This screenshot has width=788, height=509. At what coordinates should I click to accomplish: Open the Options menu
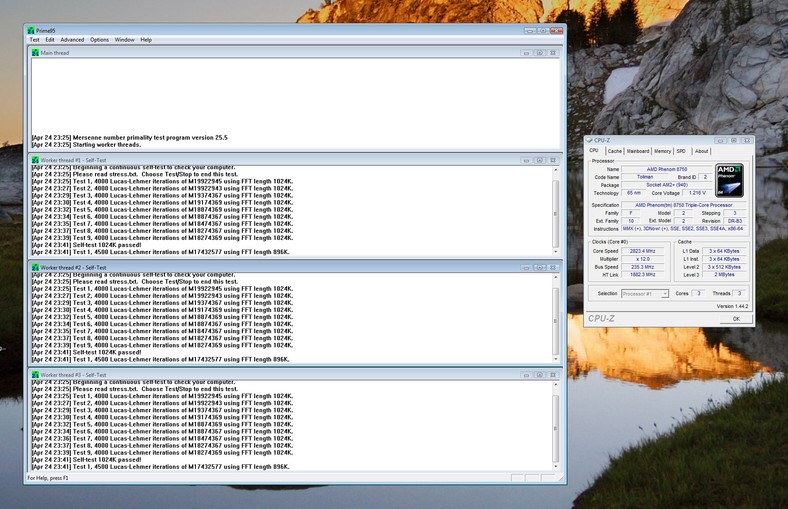coord(100,40)
